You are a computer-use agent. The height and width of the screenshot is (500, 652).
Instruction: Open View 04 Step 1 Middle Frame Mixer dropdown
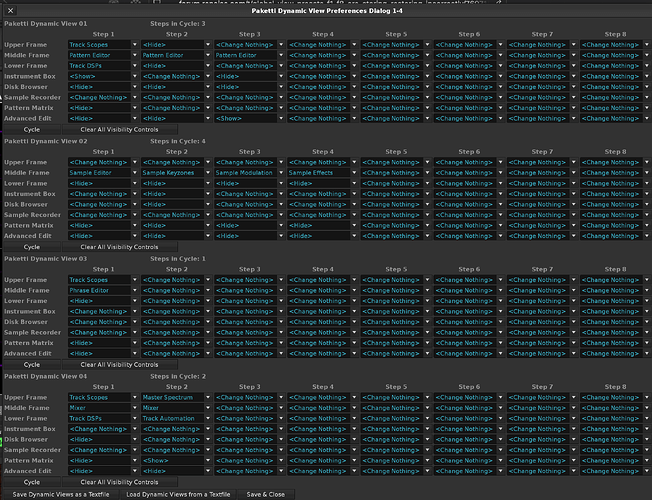point(103,408)
